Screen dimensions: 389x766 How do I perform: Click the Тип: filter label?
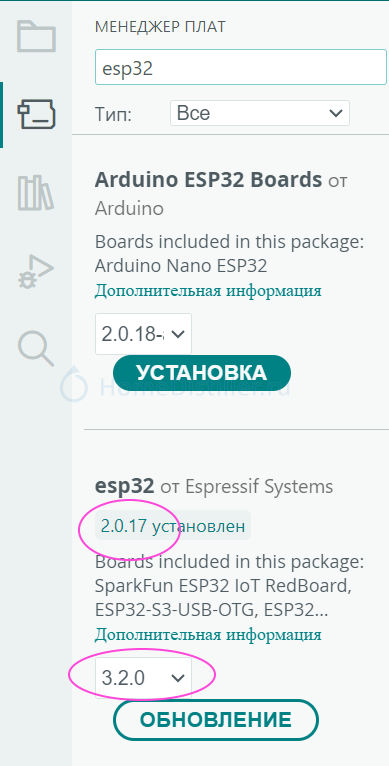click(113, 114)
